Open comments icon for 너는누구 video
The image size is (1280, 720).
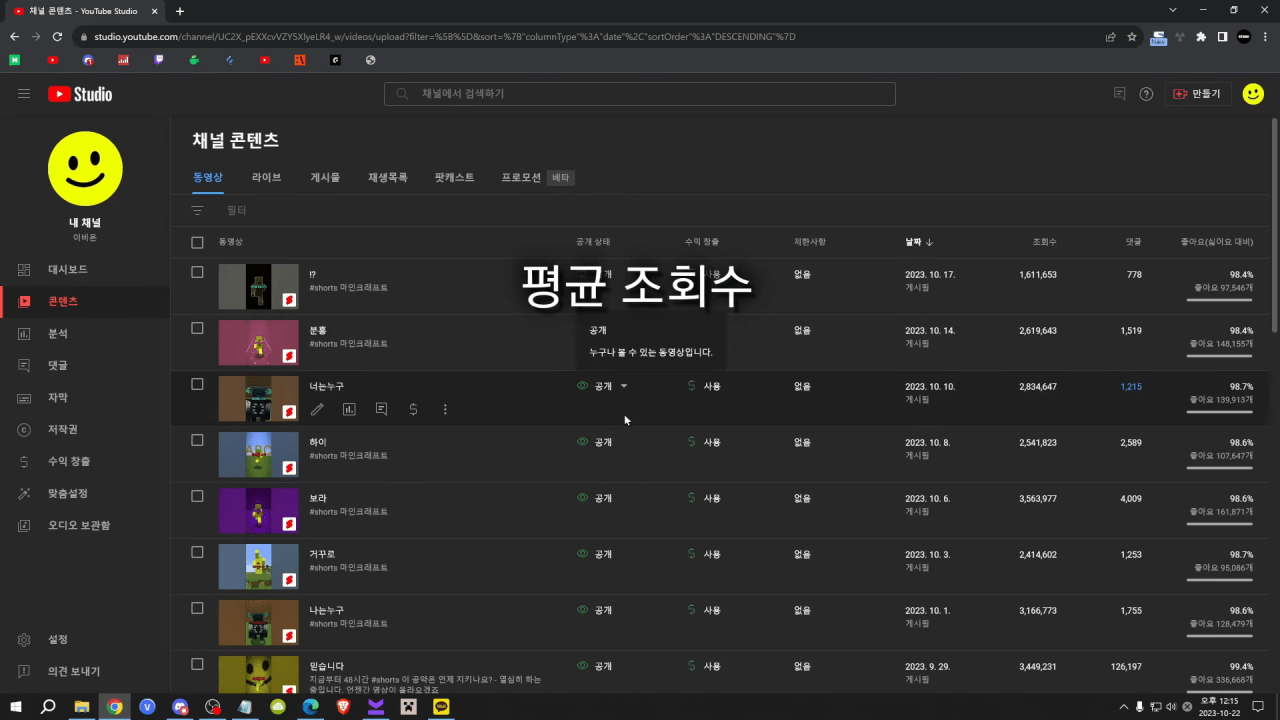[381, 409]
